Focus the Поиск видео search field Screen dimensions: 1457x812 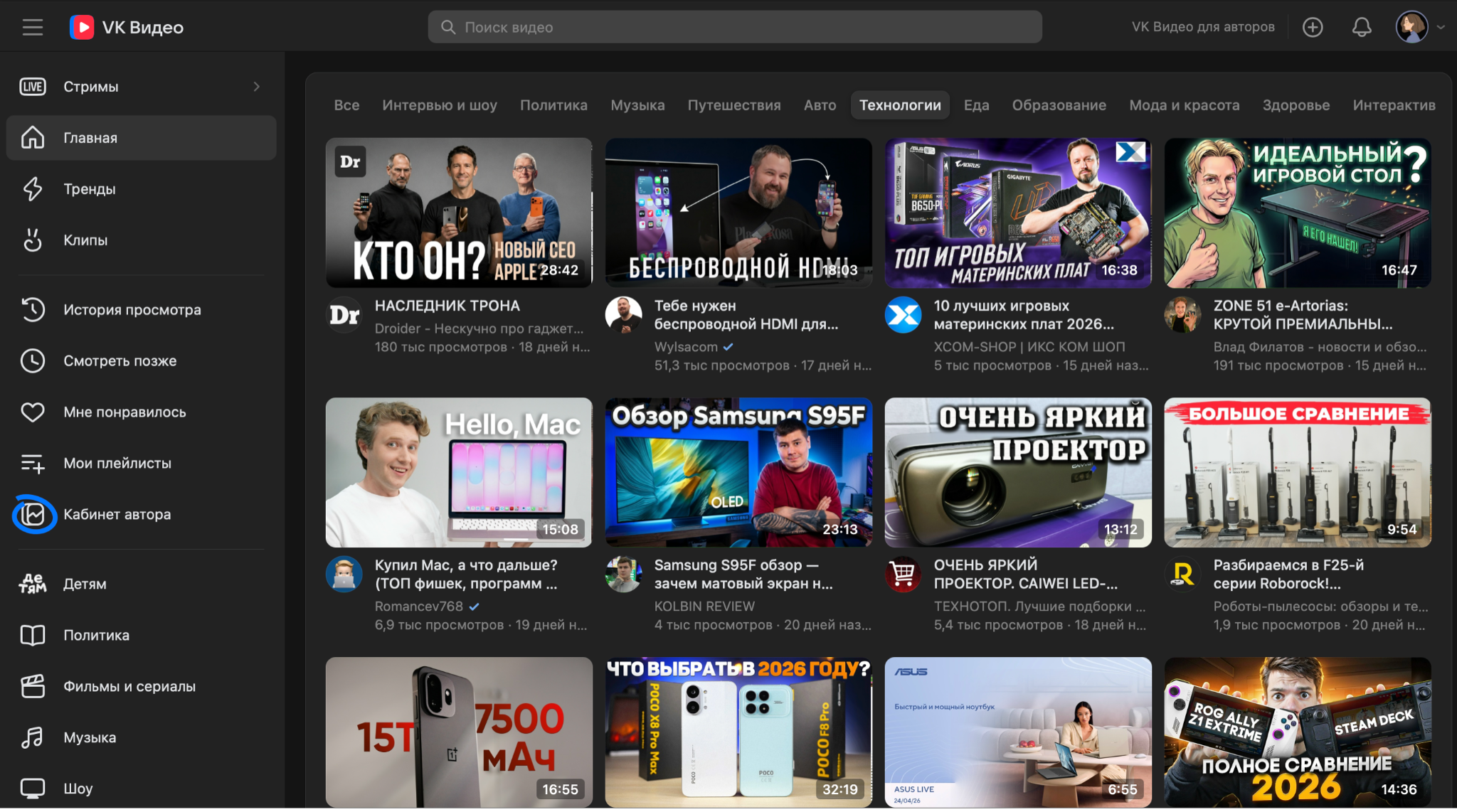pos(735,27)
